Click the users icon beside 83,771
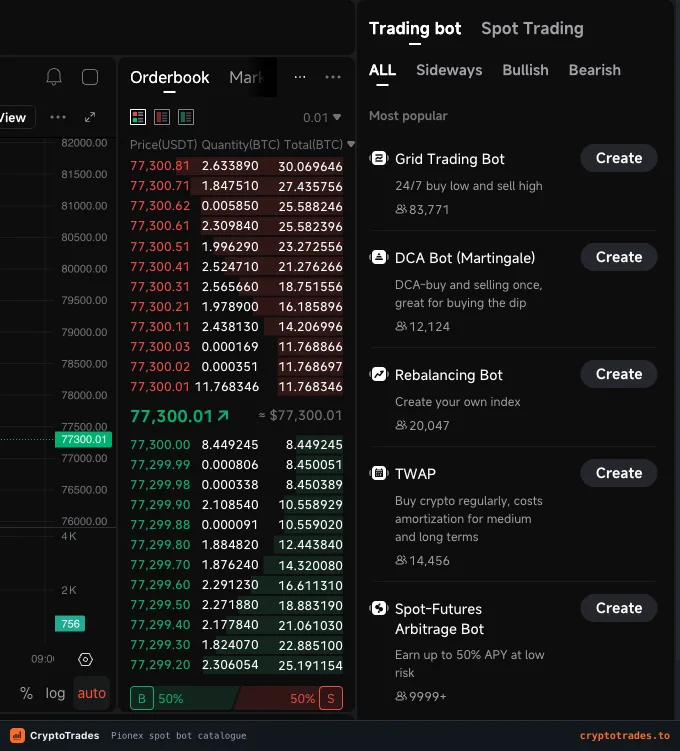680x751 pixels. click(401, 209)
